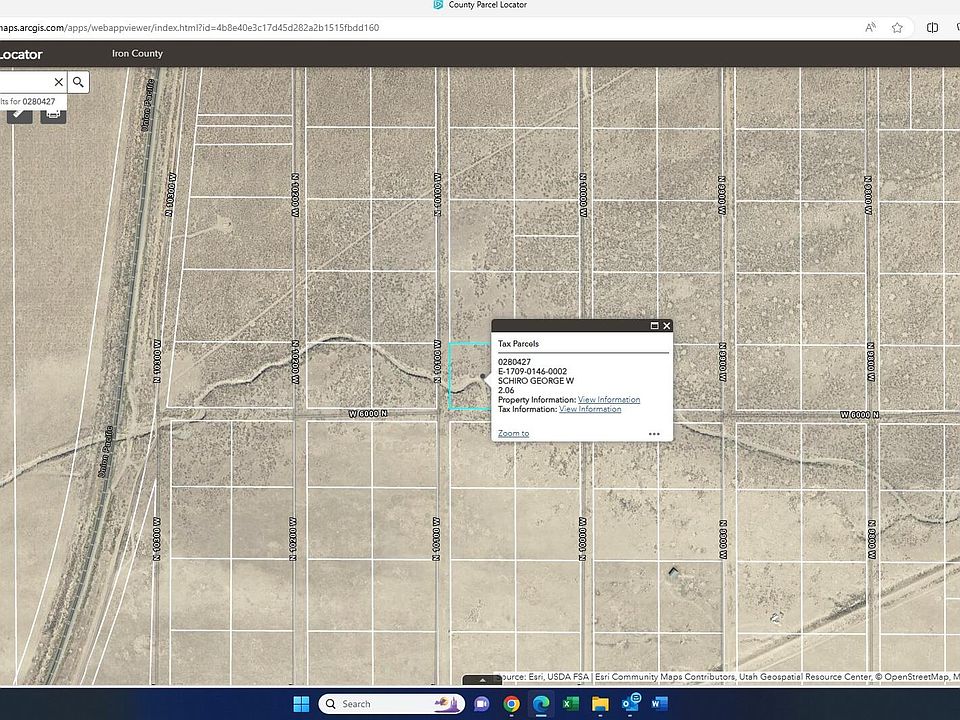Click the magnifying glass search button
The image size is (960, 720).
(x=78, y=82)
